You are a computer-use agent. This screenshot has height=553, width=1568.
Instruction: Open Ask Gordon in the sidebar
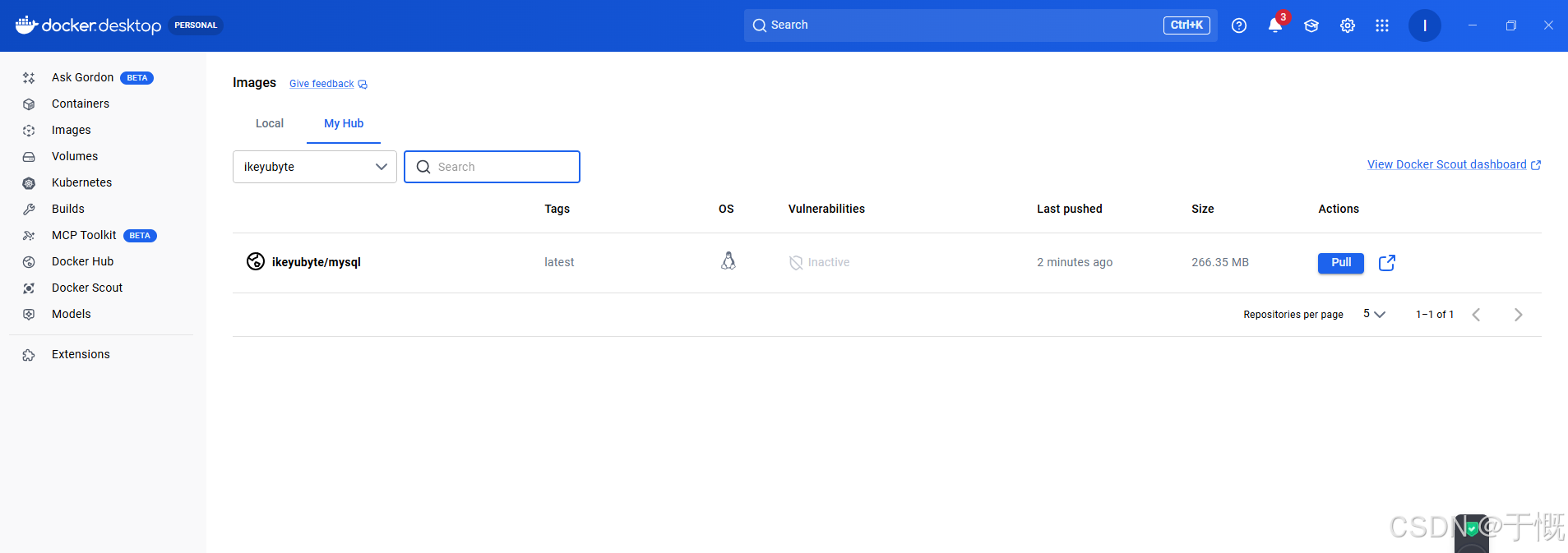[82, 77]
